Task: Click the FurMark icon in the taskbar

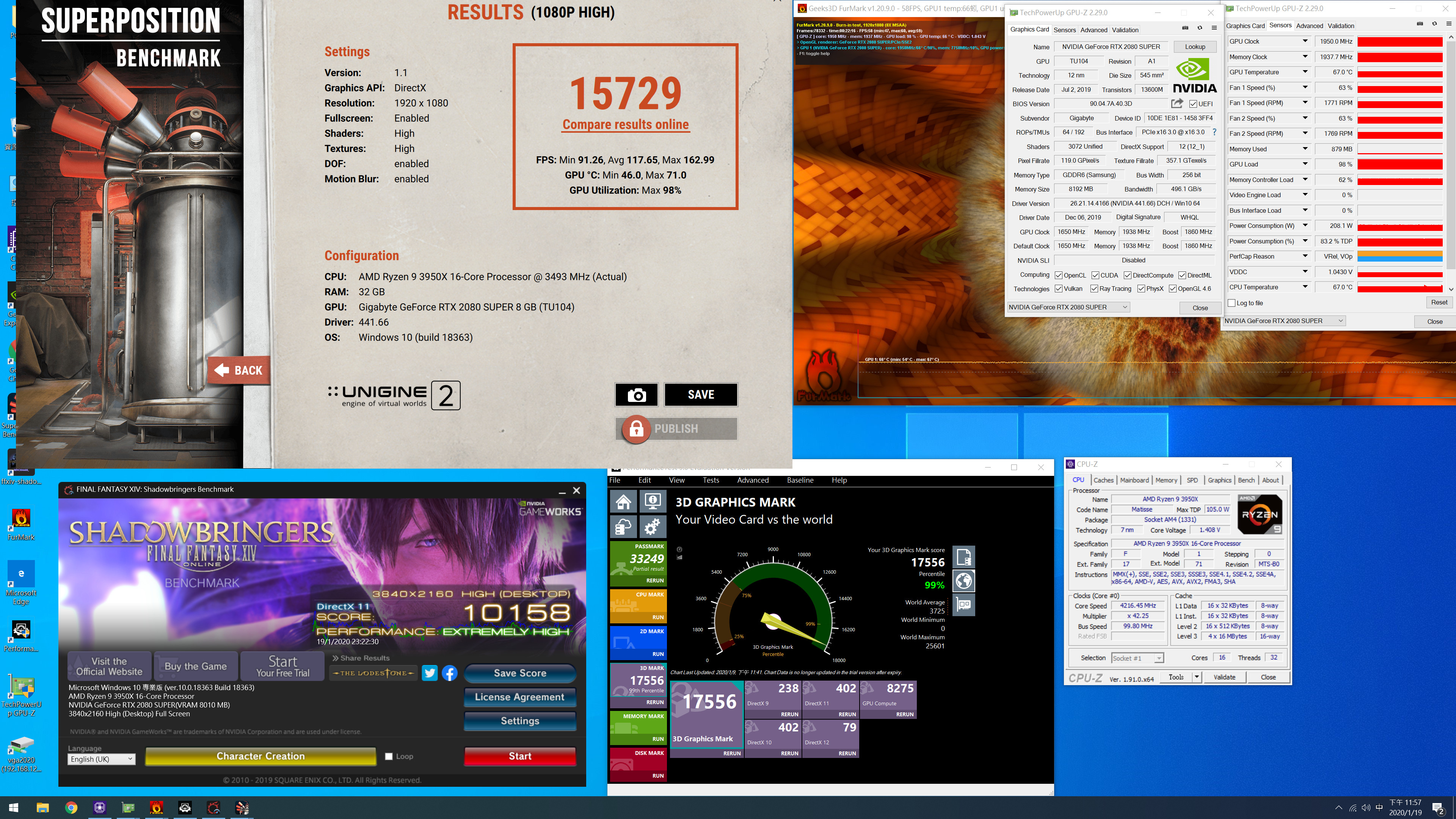Action: pyautogui.click(x=157, y=808)
